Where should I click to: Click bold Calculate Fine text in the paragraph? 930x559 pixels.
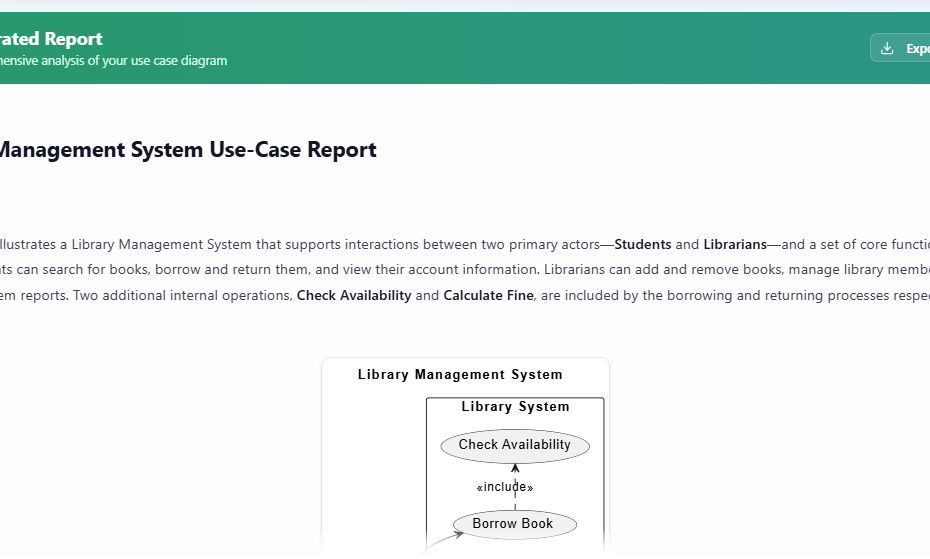click(488, 296)
